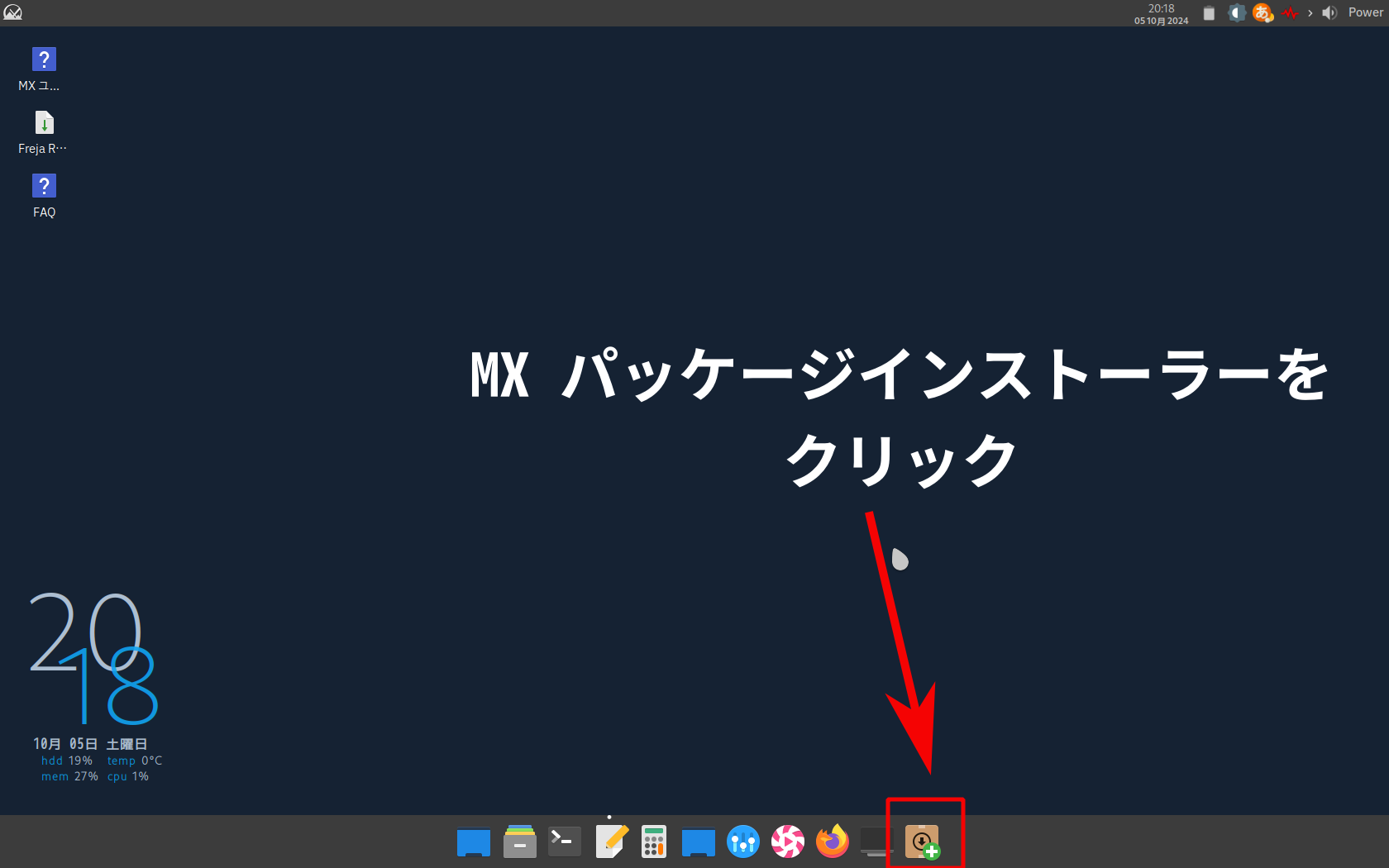Click the blue desktop icon right of calculator

(x=699, y=842)
